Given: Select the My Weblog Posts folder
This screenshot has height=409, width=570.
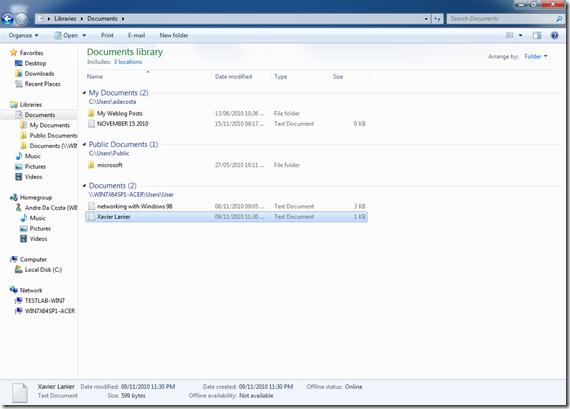Looking at the screenshot, I should click(x=226, y=113).
